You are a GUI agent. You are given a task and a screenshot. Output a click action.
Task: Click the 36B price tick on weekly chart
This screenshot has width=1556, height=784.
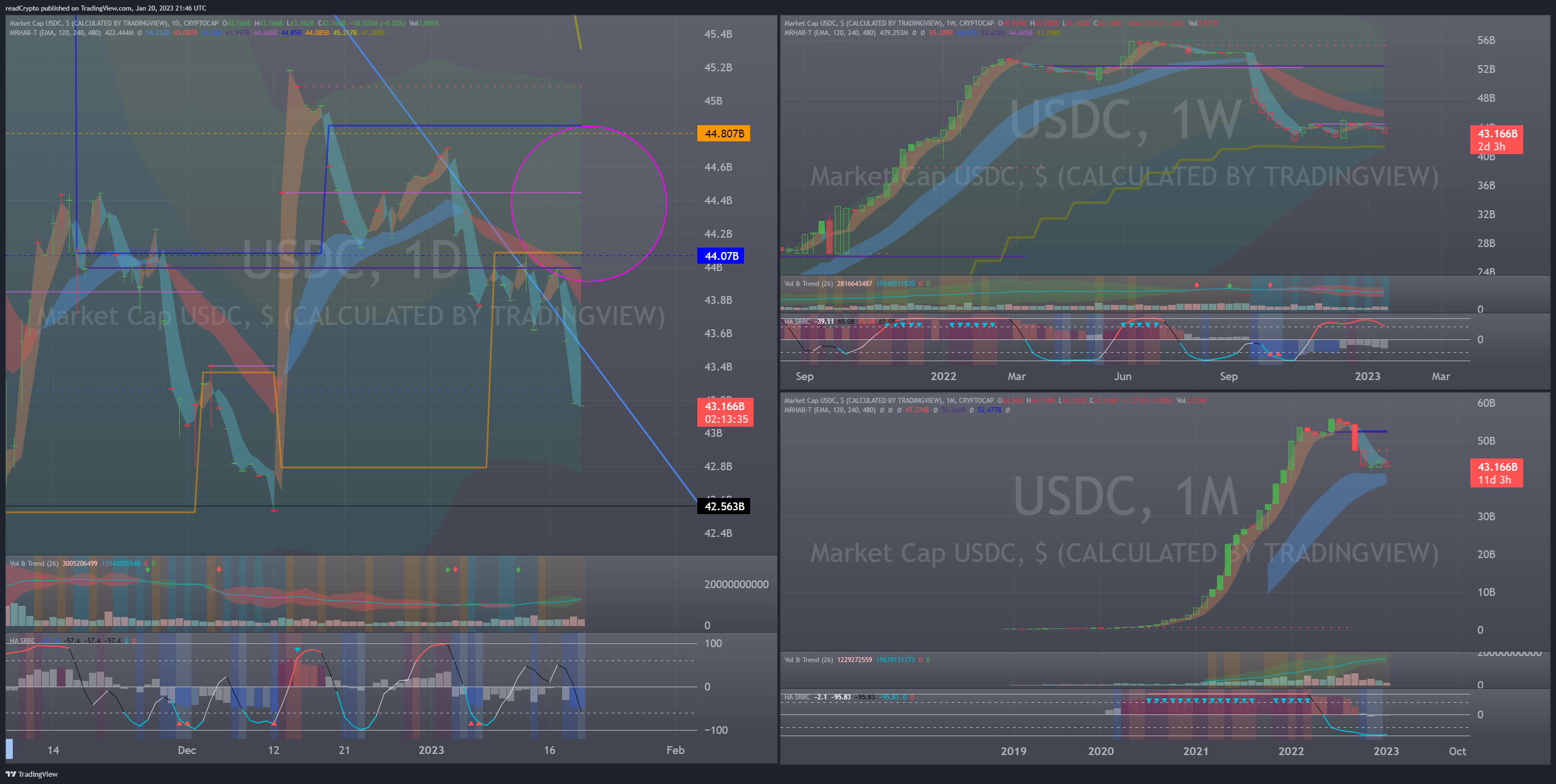coord(1486,185)
